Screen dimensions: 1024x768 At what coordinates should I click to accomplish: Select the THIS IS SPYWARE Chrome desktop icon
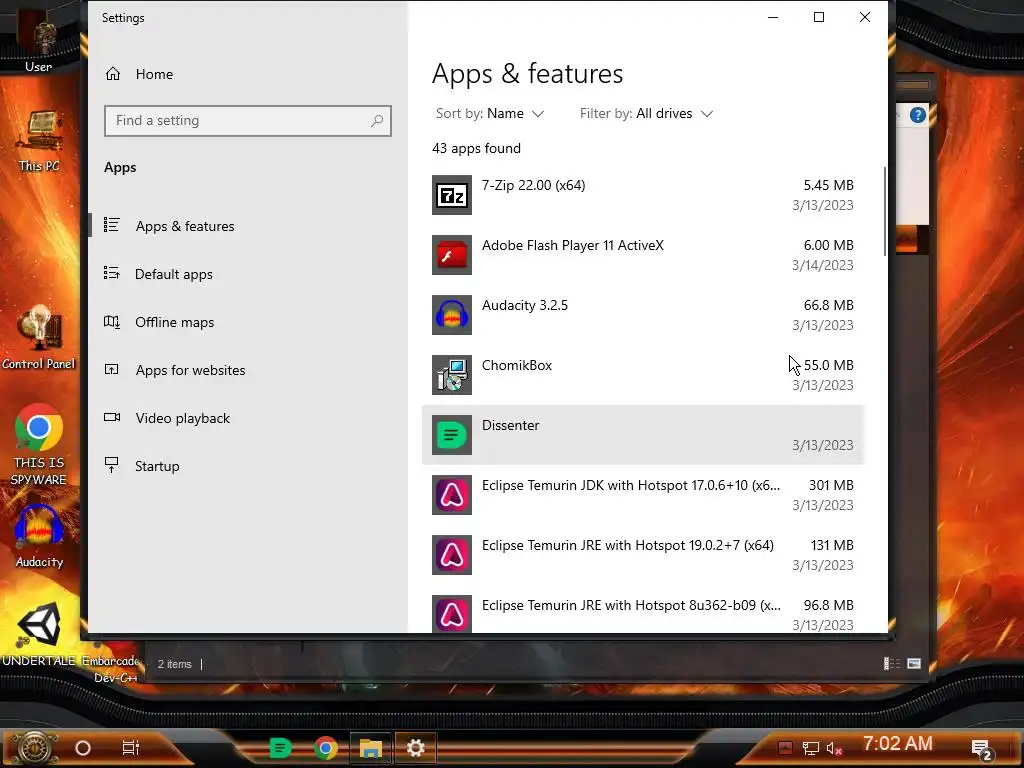click(x=39, y=443)
